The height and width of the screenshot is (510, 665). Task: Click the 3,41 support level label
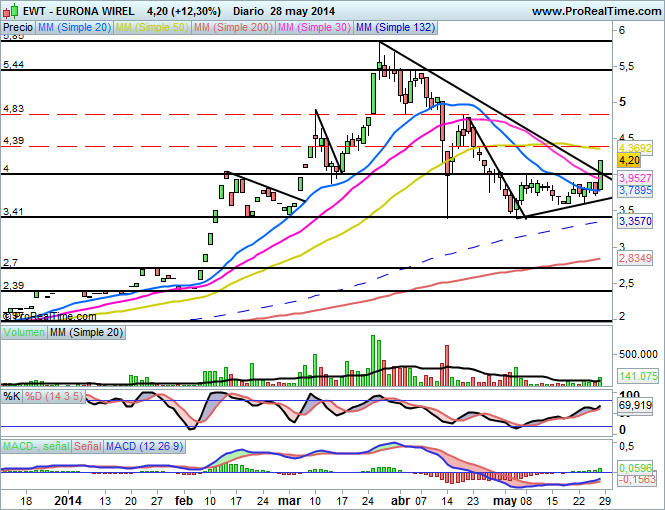click(13, 212)
